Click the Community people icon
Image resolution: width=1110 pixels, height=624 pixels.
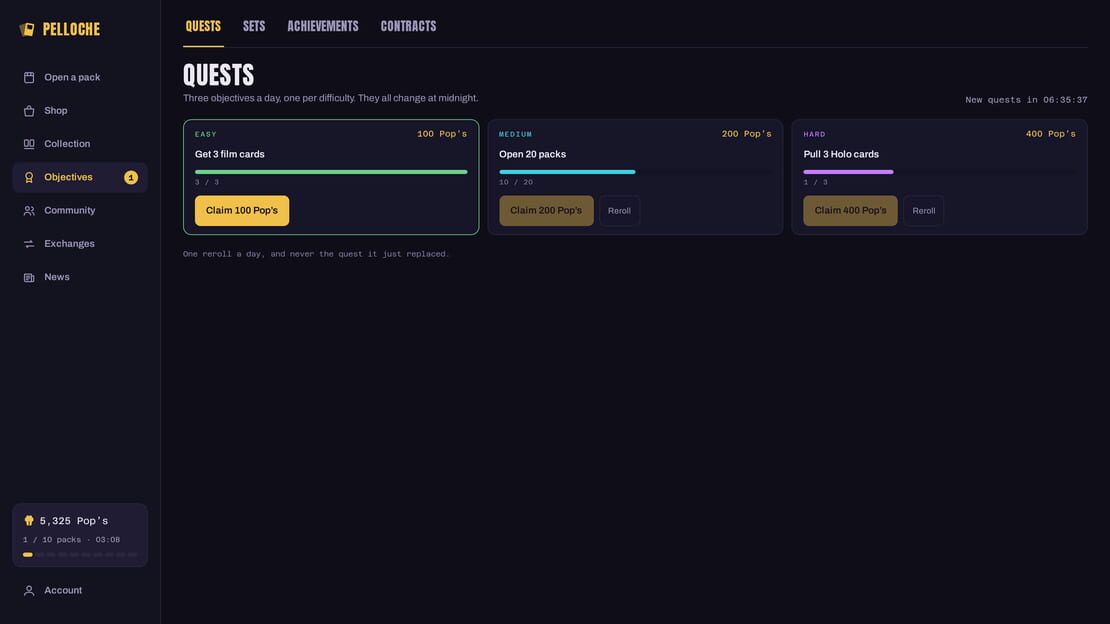29,210
